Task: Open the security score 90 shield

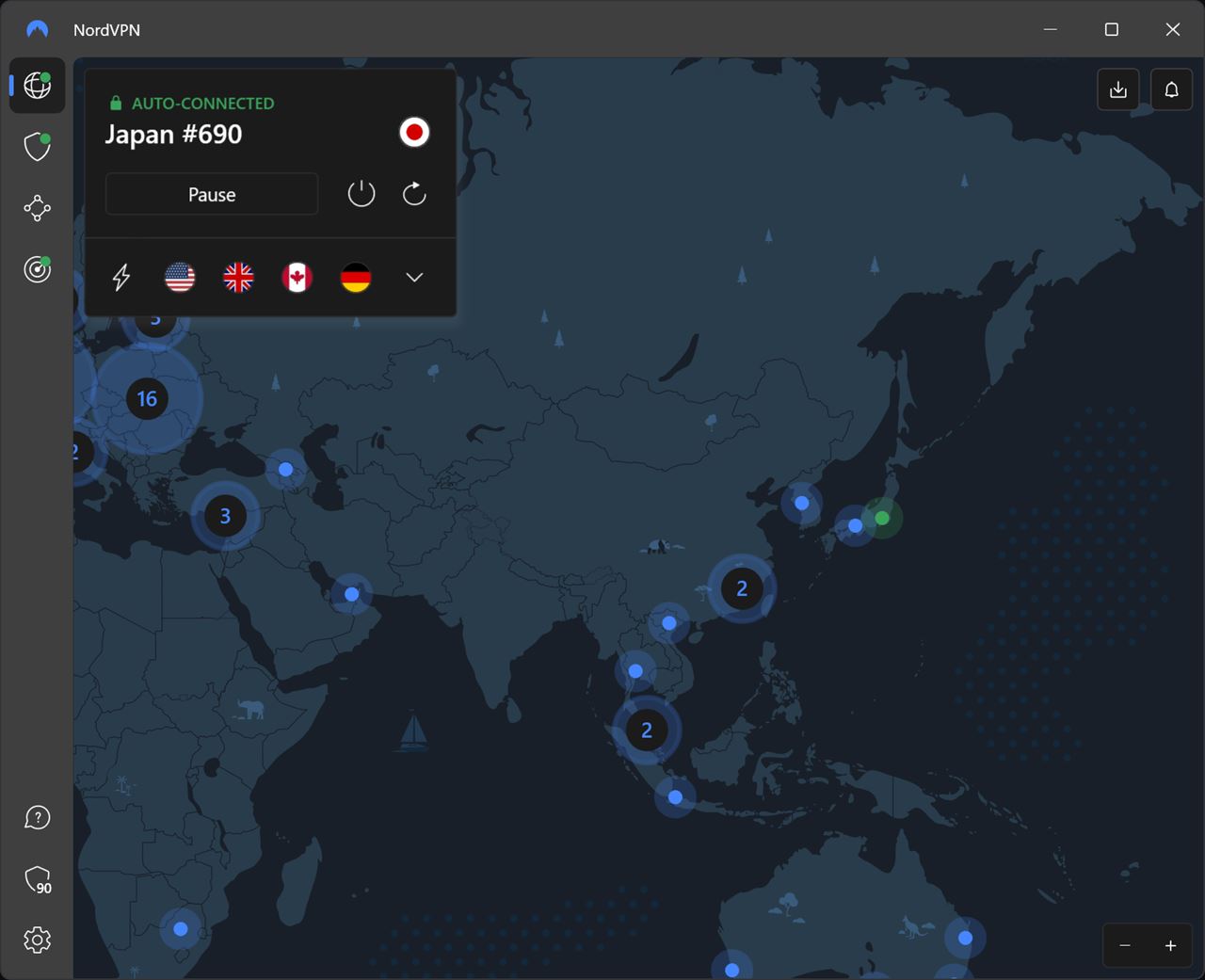Action: pyautogui.click(x=38, y=879)
